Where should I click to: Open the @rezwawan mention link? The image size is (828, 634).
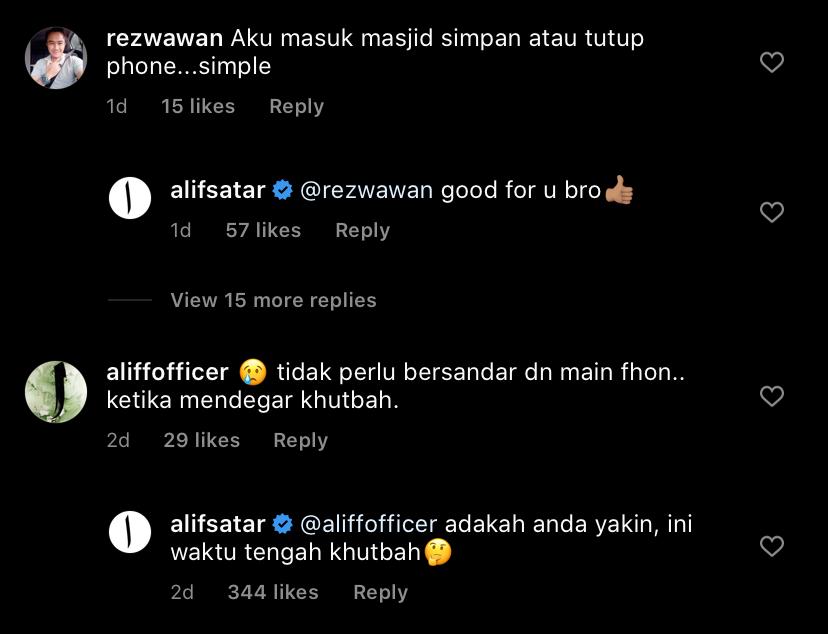coord(366,191)
